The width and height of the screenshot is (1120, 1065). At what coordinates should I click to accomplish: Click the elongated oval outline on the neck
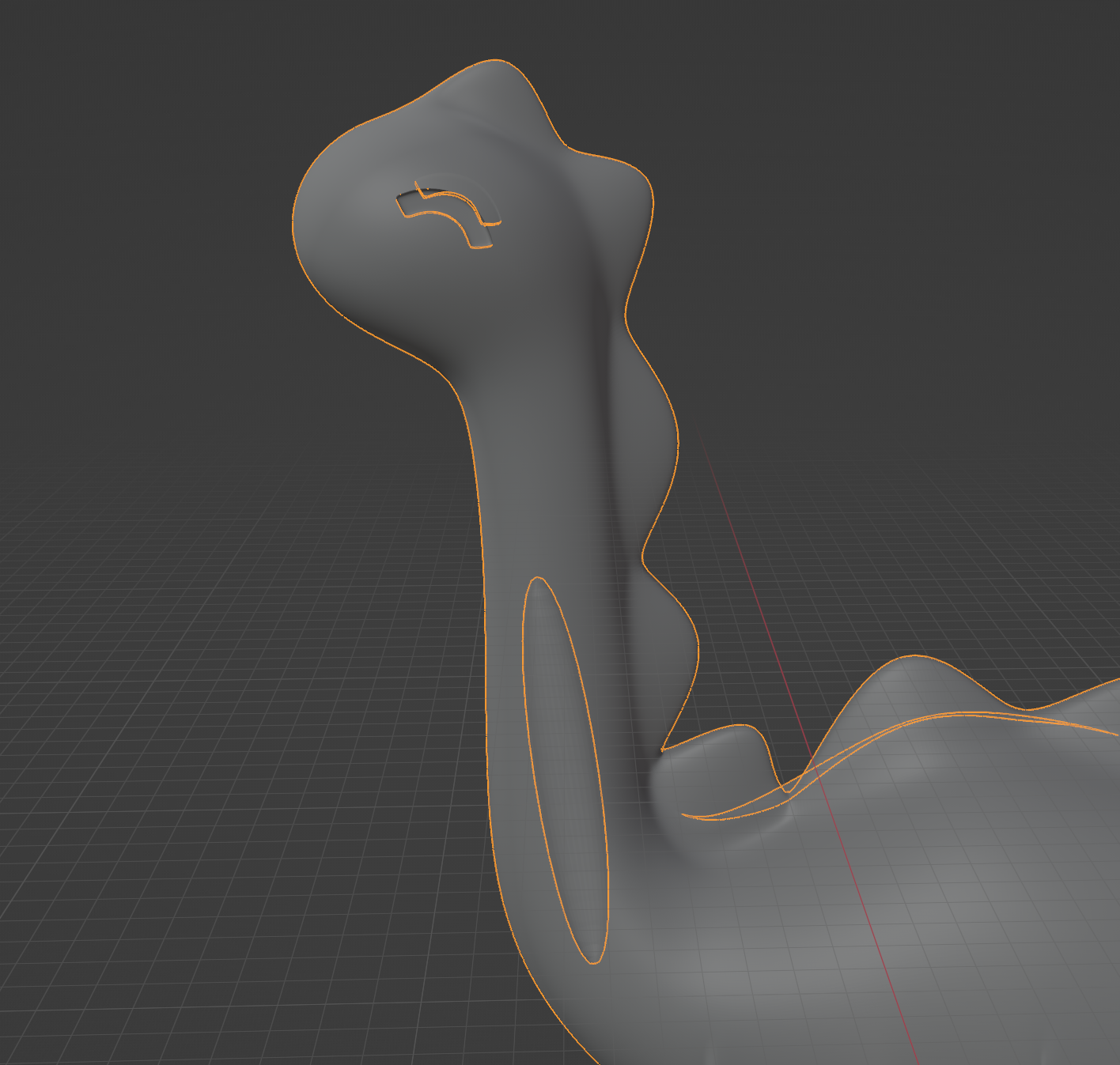pyautogui.click(x=565, y=771)
